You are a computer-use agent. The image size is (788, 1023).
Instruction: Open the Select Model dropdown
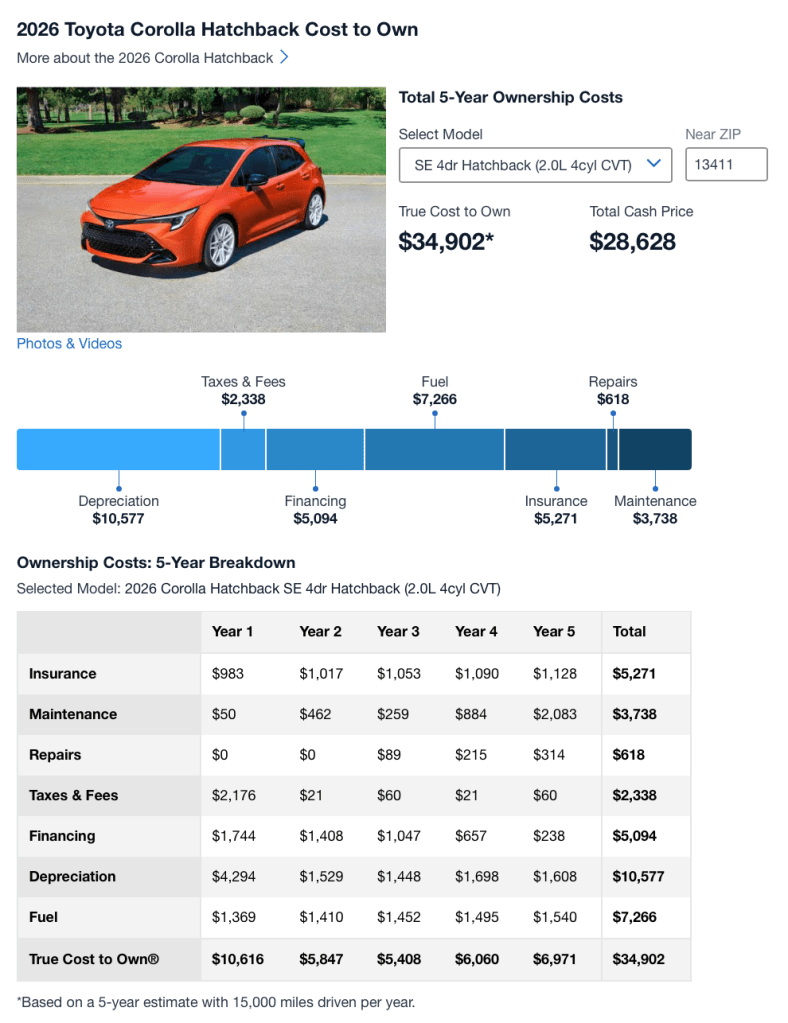click(x=535, y=165)
